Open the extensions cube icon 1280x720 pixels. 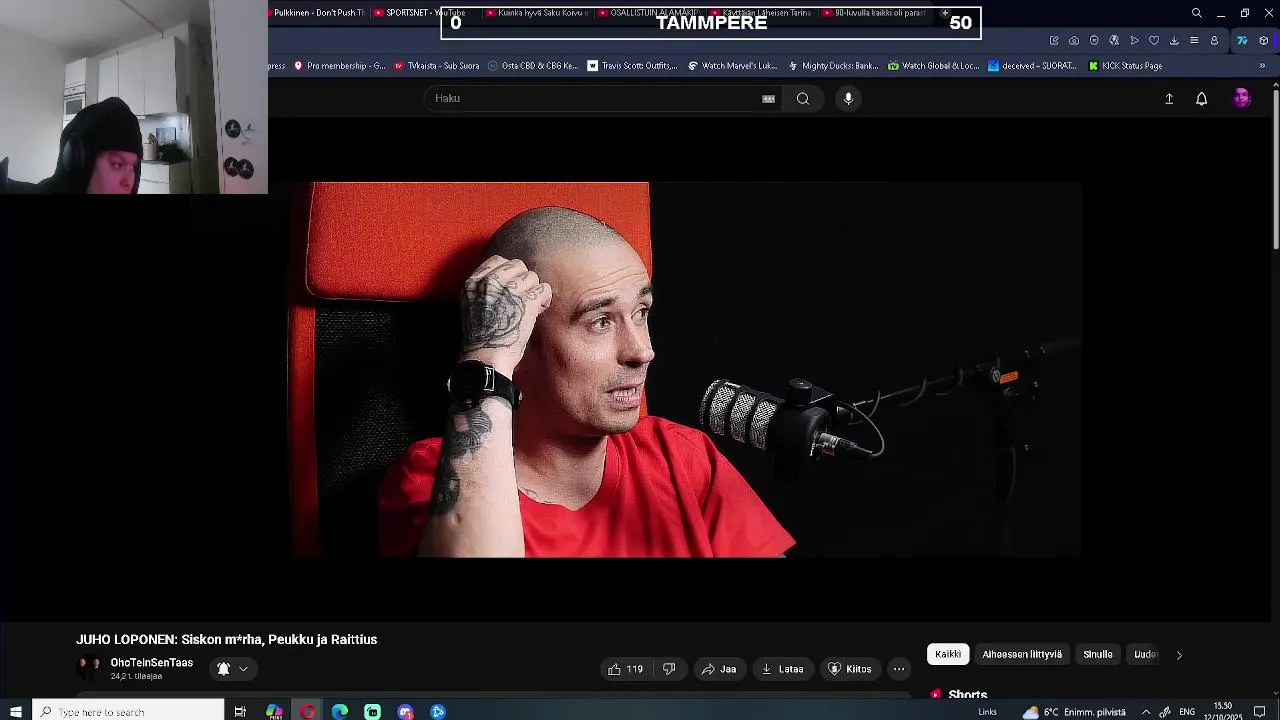[1264, 41]
